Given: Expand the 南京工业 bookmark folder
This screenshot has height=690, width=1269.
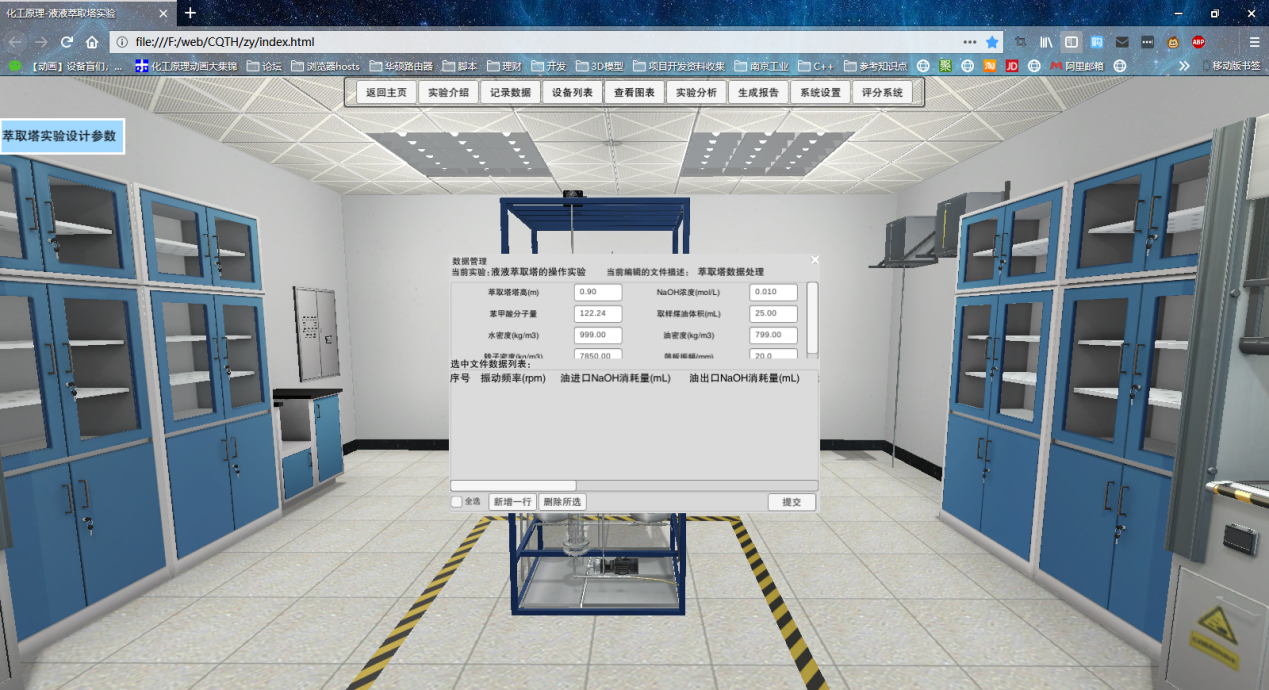Looking at the screenshot, I should coord(761,66).
